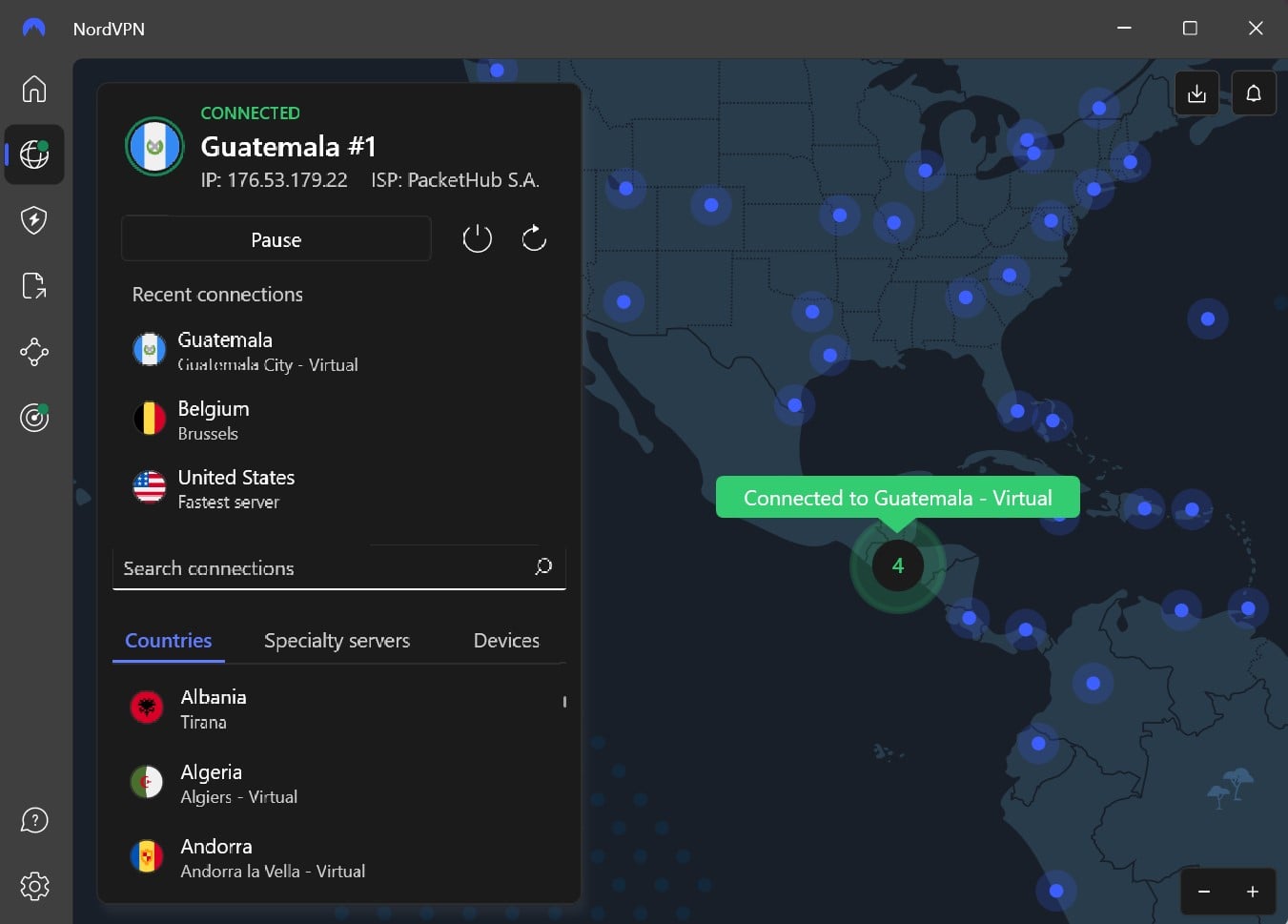
Task: Click the reconnect refresh icon
Action: point(534,238)
